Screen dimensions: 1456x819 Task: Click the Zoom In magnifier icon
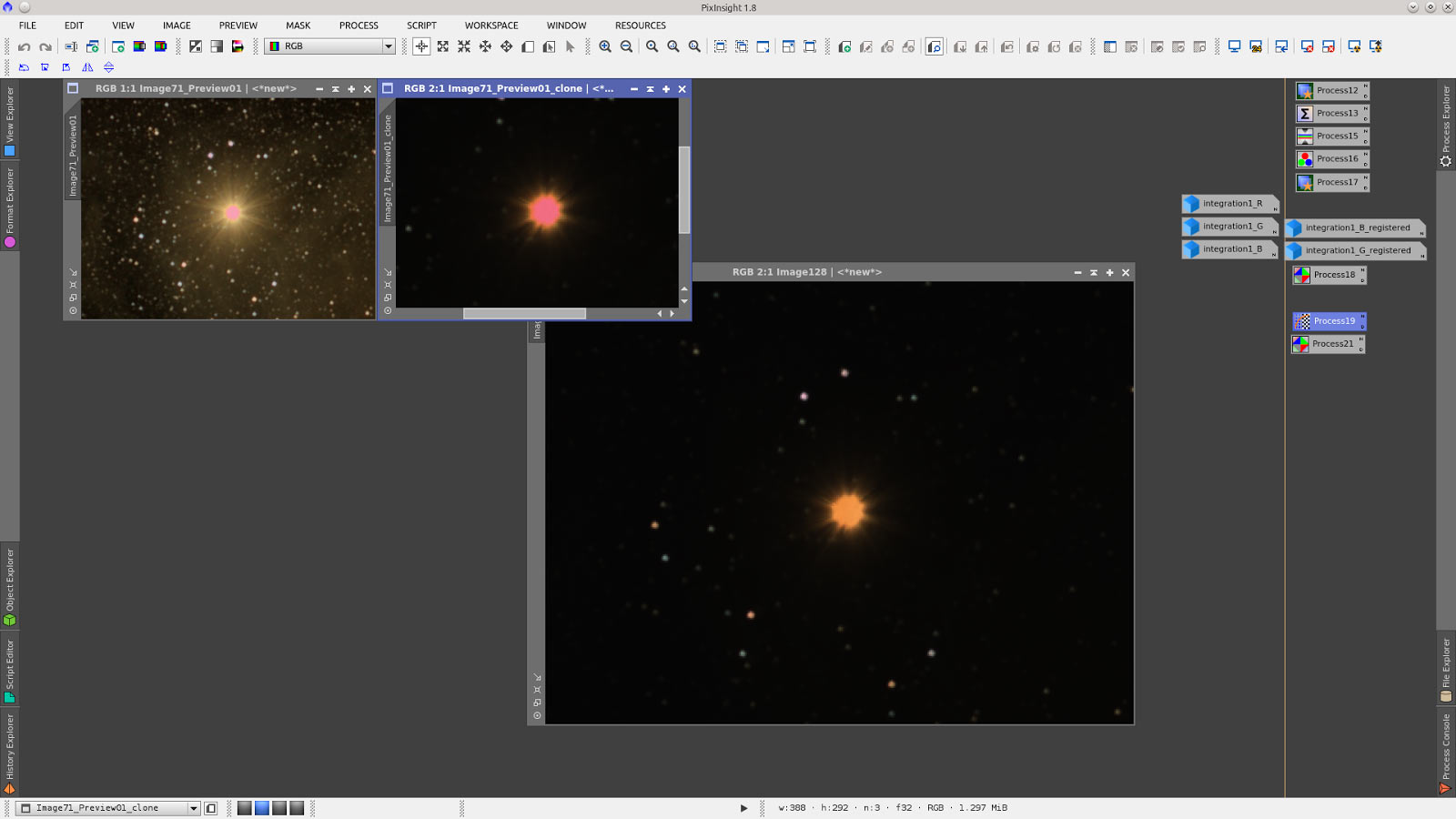click(605, 46)
